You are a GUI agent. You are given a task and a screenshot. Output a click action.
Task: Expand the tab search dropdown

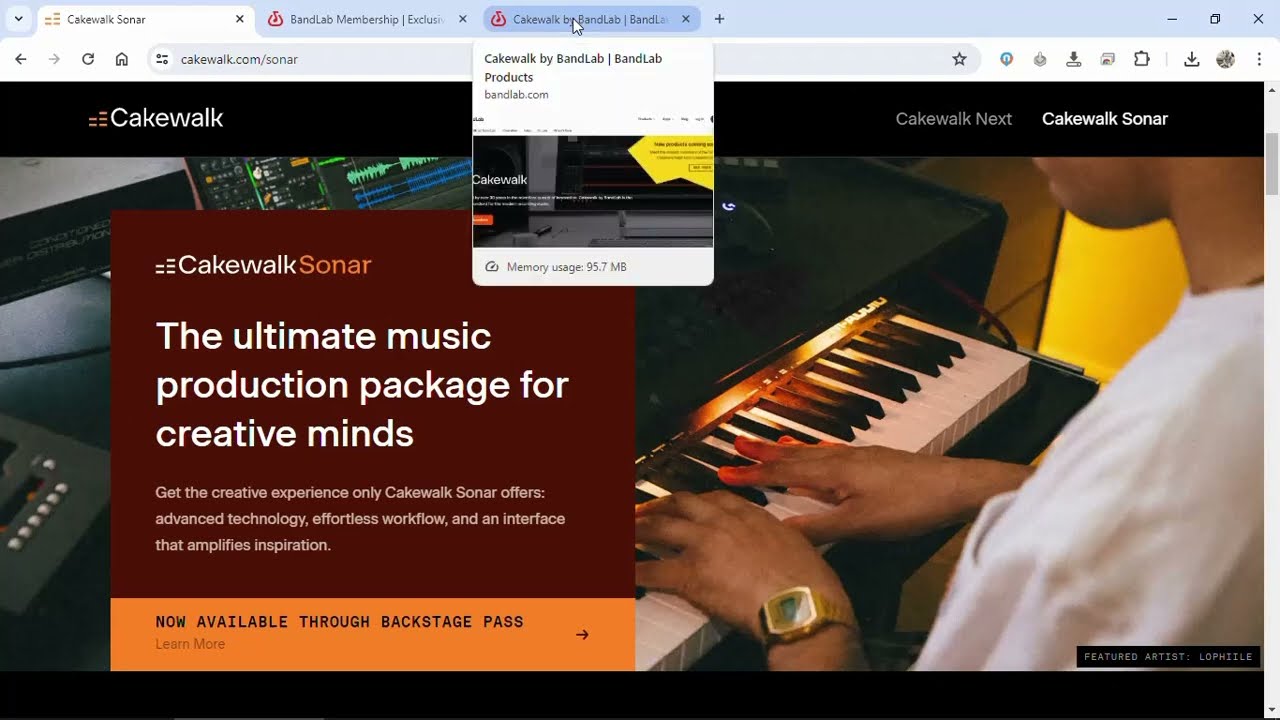pyautogui.click(x=18, y=19)
